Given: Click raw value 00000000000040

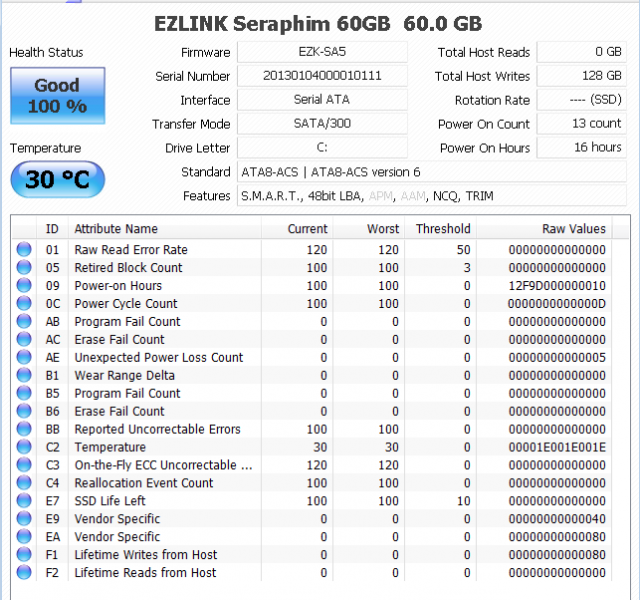Looking at the screenshot, I should point(557,519).
